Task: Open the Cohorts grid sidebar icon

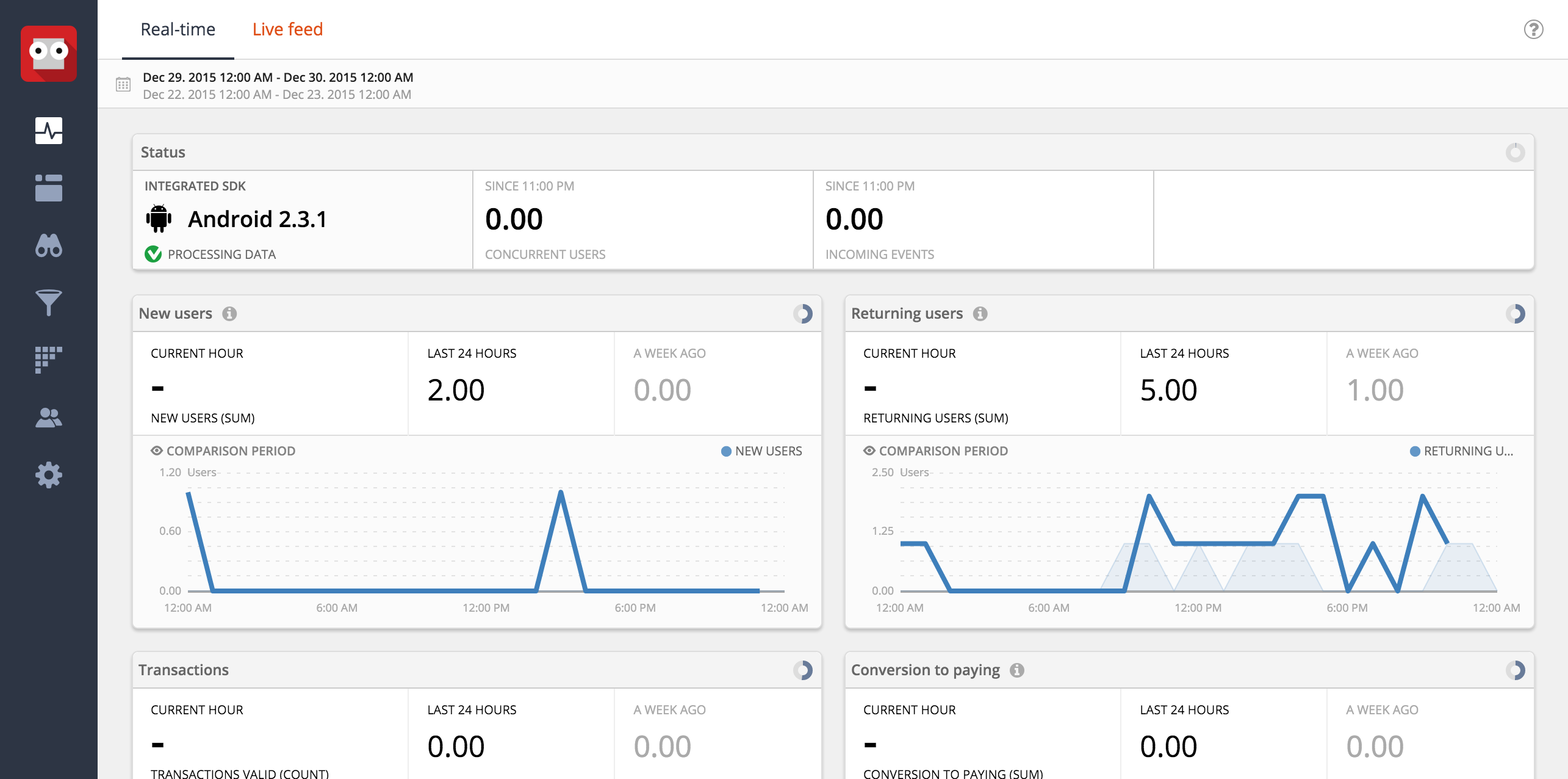Action: pos(49,360)
